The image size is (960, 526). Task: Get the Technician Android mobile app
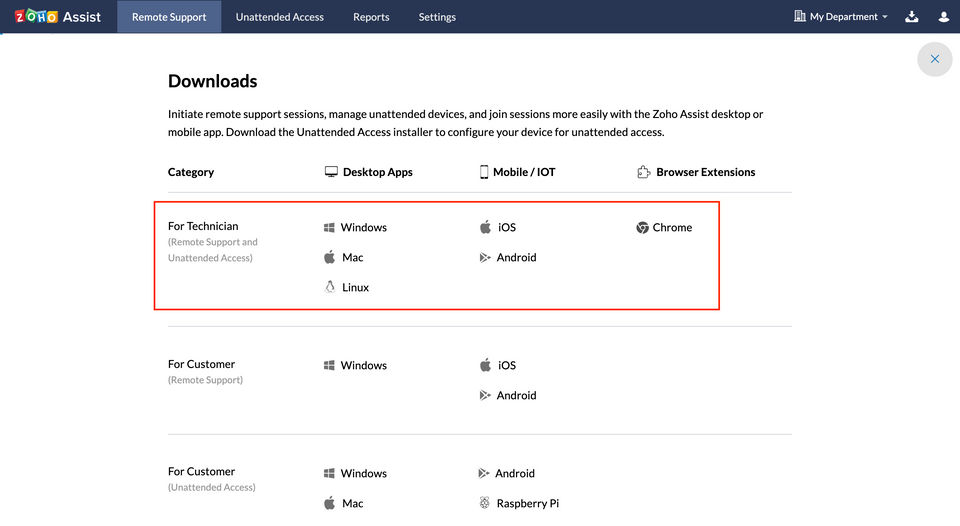515,258
